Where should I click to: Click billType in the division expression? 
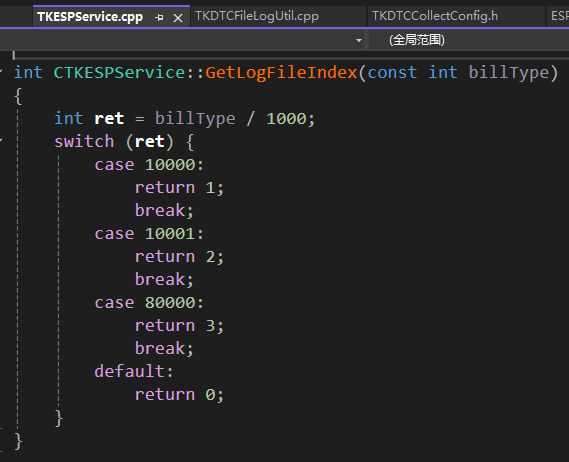[x=195, y=118]
